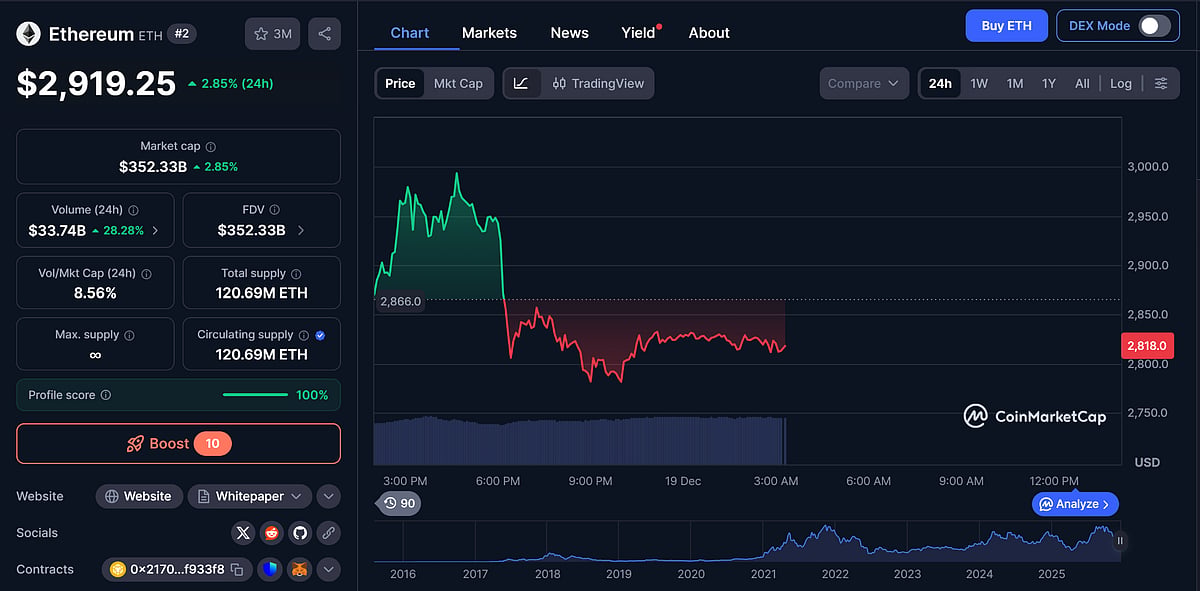Image resolution: width=1200 pixels, height=591 pixels.
Task: Show Market cap info tooltip icon
Action: point(210,147)
